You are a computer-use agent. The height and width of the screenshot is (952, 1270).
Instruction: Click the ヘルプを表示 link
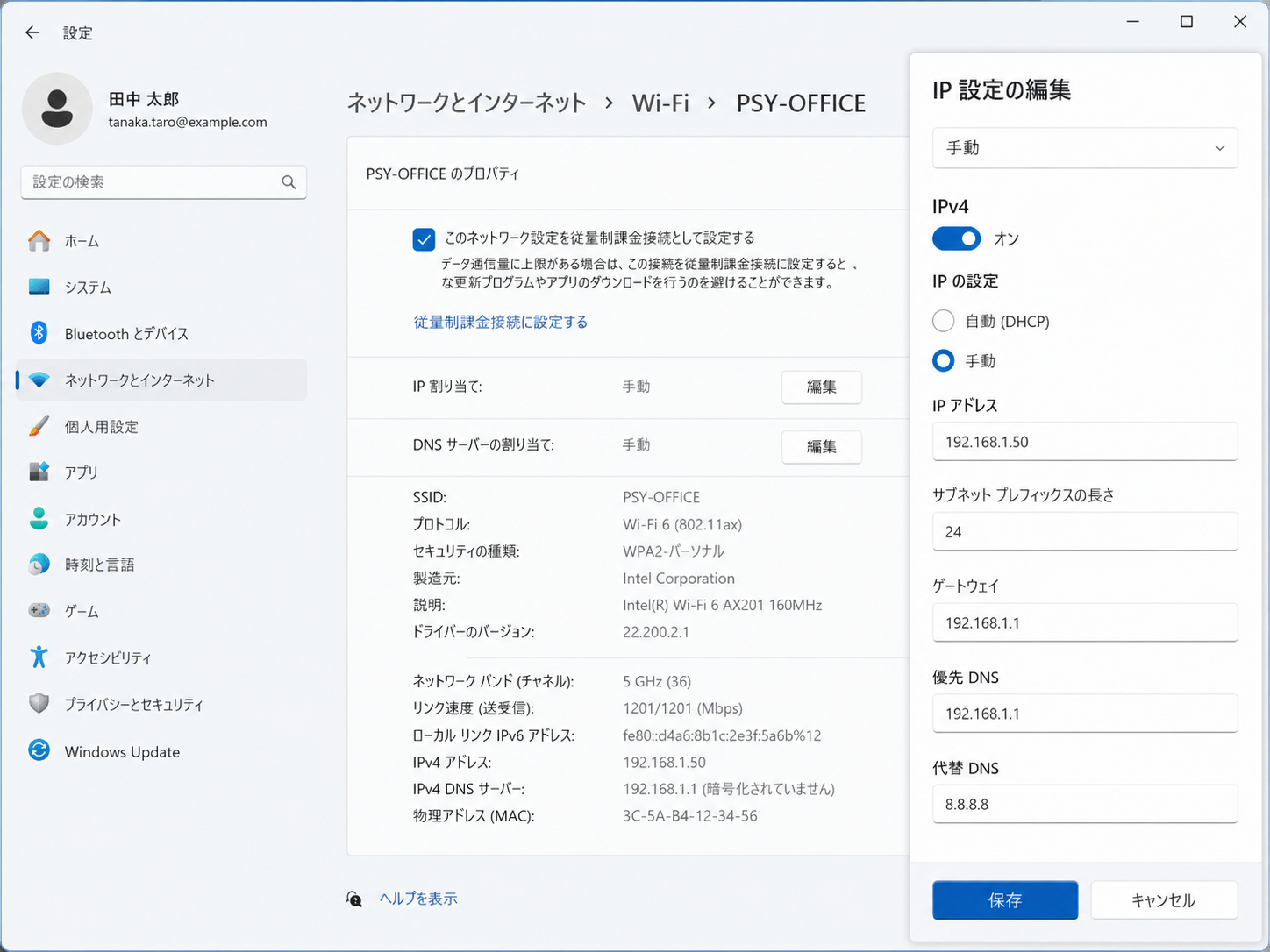(x=418, y=899)
